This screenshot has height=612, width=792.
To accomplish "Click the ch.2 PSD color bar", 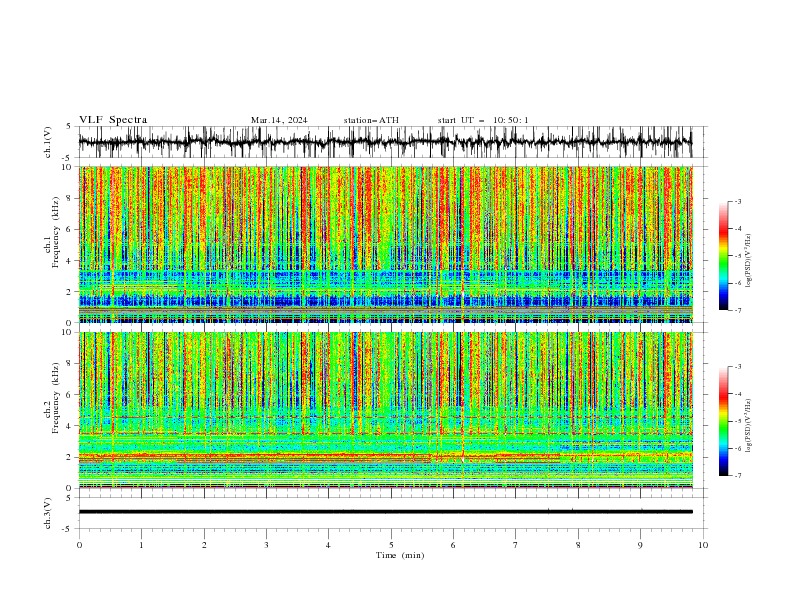I will click(723, 421).
